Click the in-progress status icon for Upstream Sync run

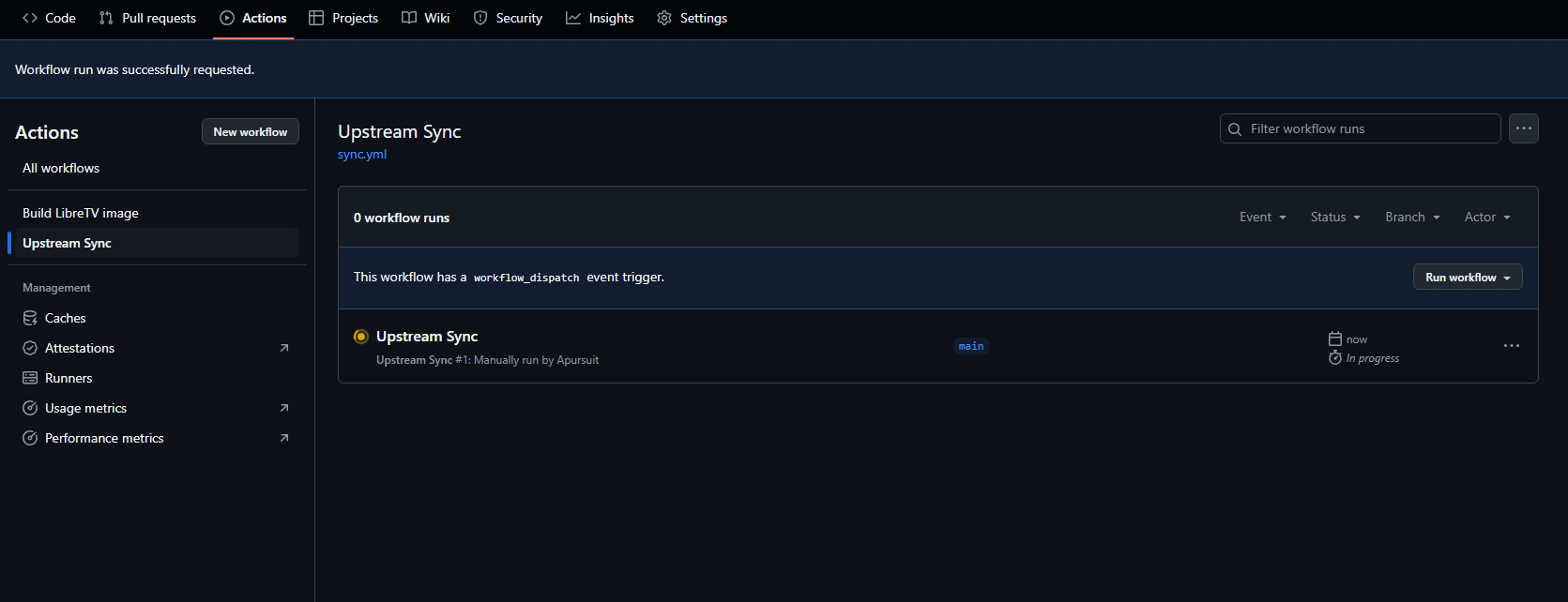pyautogui.click(x=360, y=337)
